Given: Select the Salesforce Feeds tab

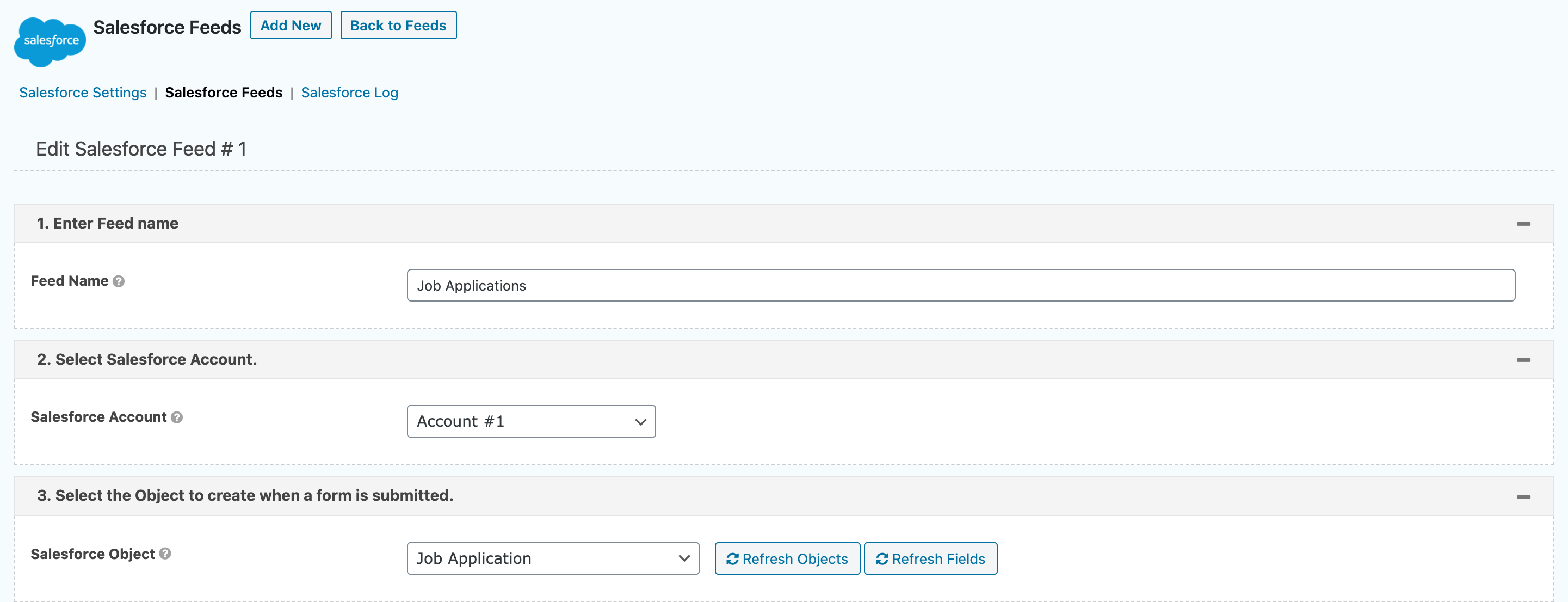Looking at the screenshot, I should pos(224,93).
